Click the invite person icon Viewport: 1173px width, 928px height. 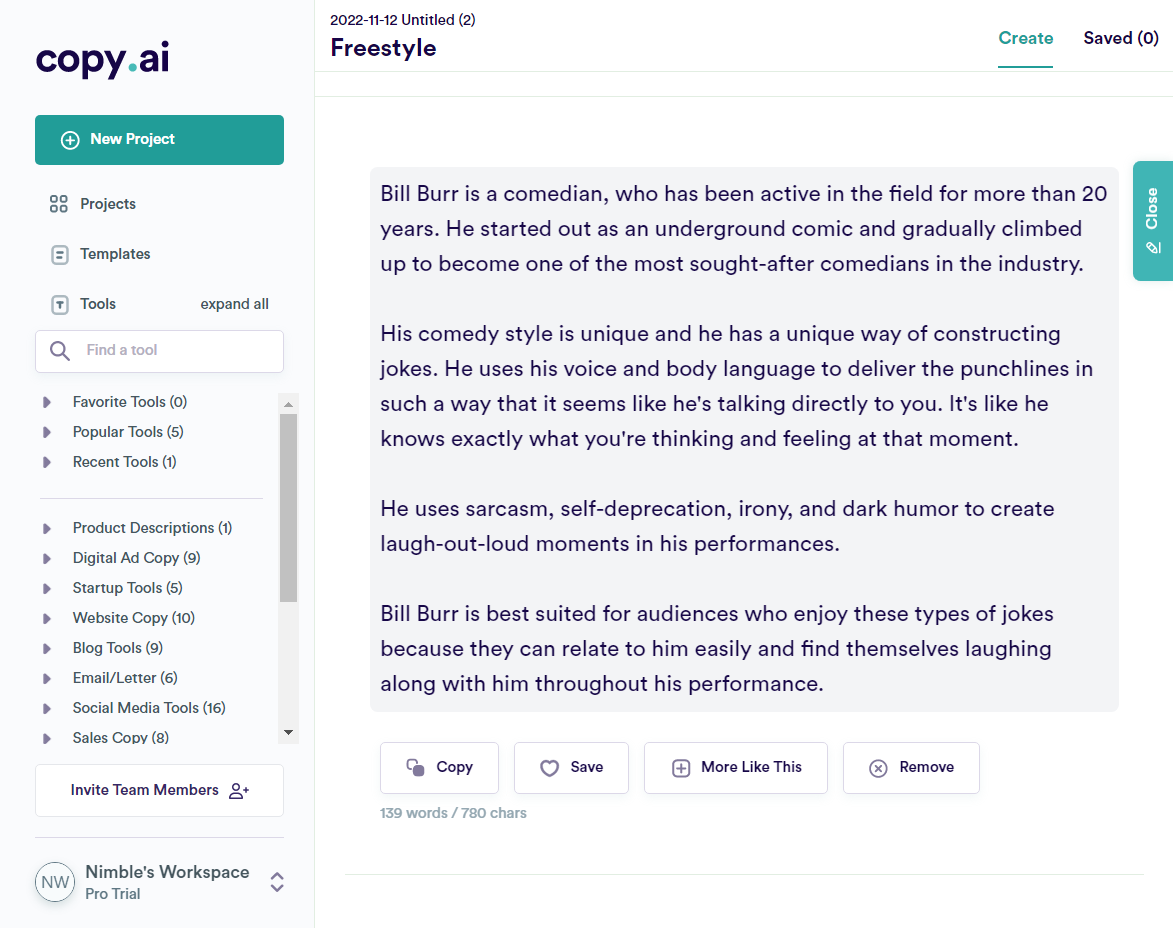click(239, 790)
